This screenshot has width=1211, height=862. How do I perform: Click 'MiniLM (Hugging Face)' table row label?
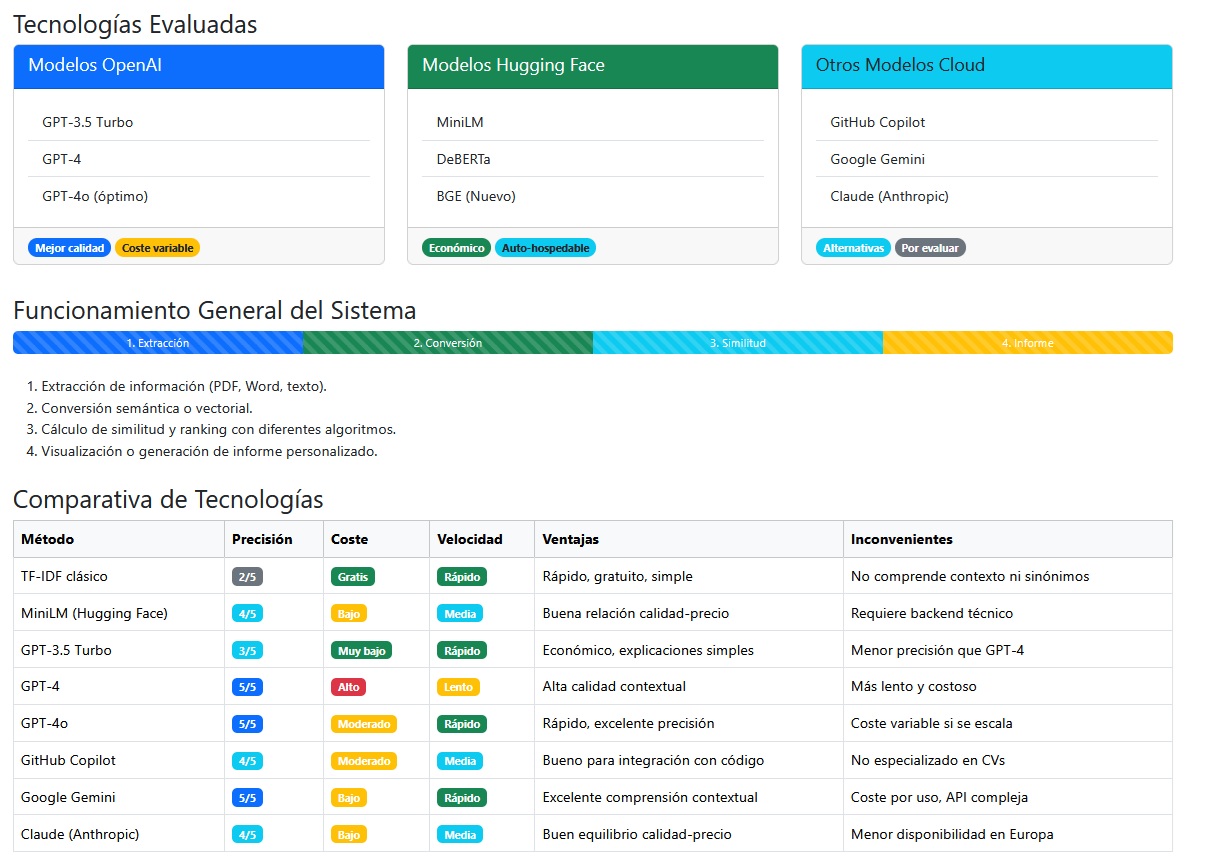[x=94, y=613]
